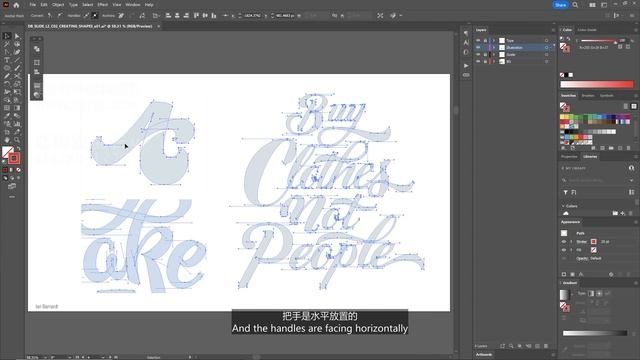Hide the Illustration layer

click(x=478, y=47)
